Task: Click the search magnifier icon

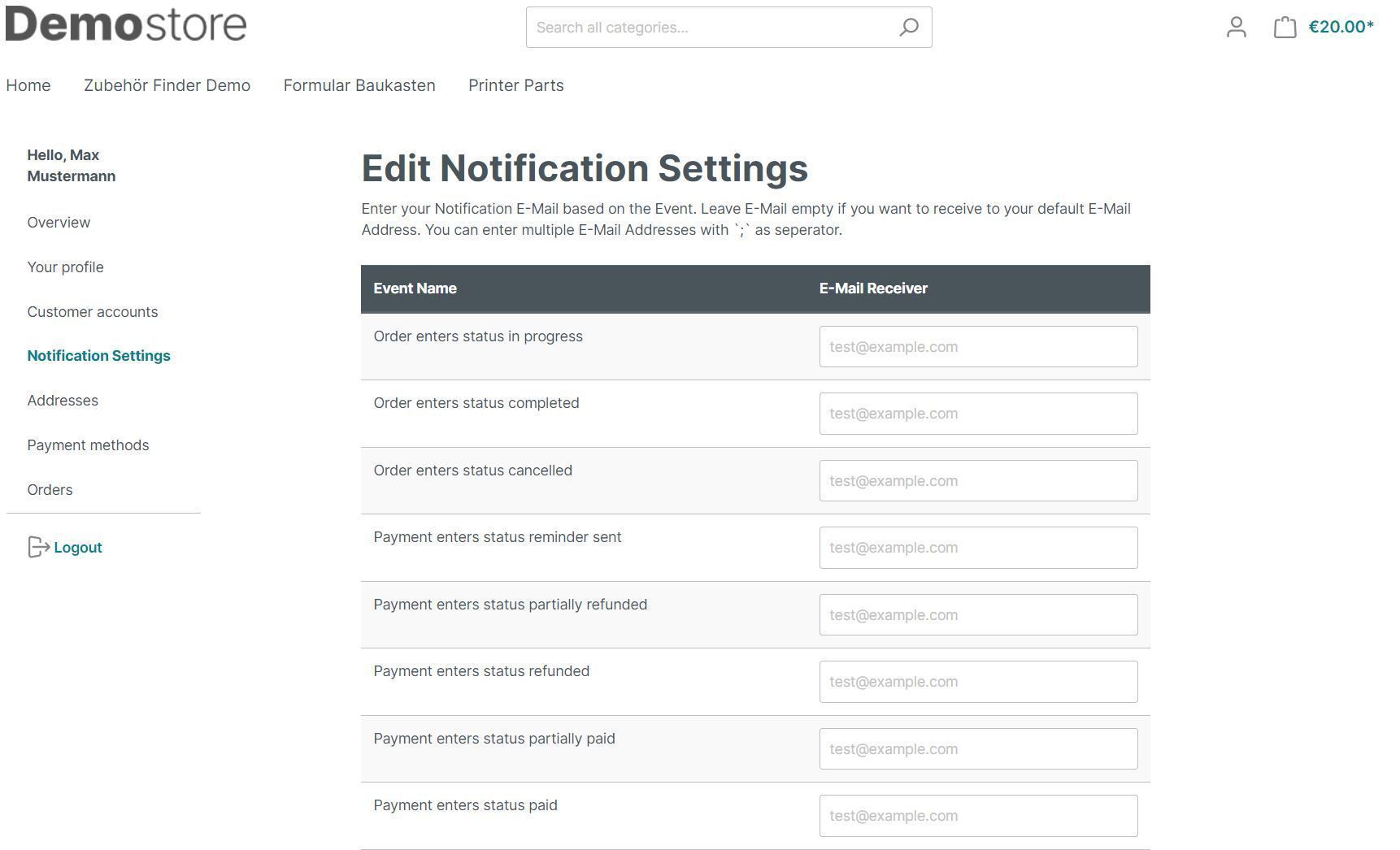Action: pos(908,28)
